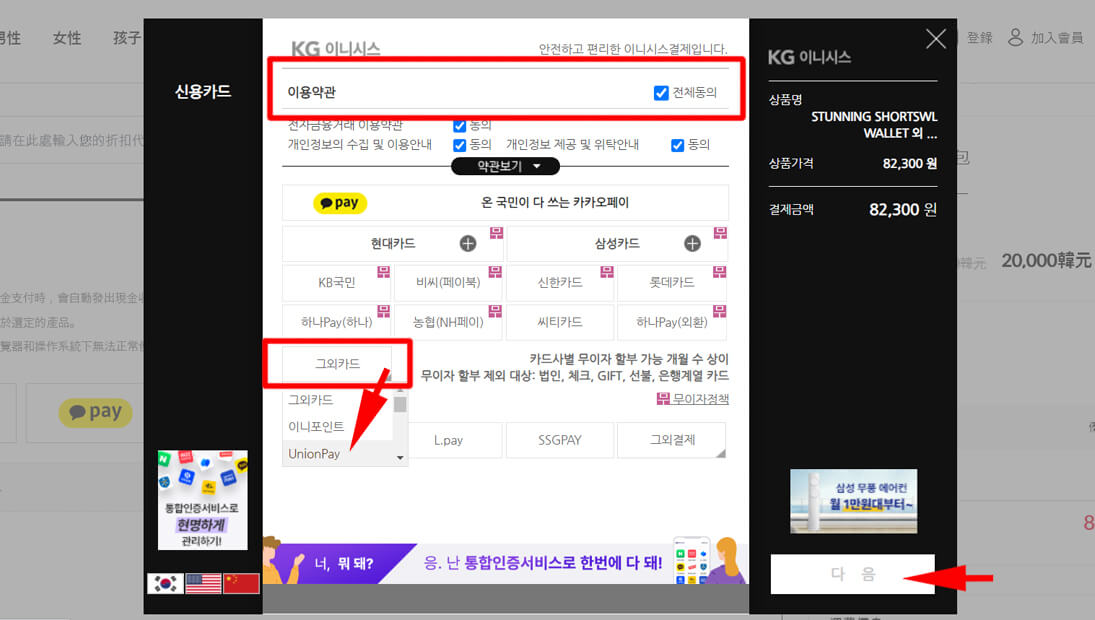Switch language with the Chinese flag icon
Screen dimensions: 1095x620
tap(241, 583)
